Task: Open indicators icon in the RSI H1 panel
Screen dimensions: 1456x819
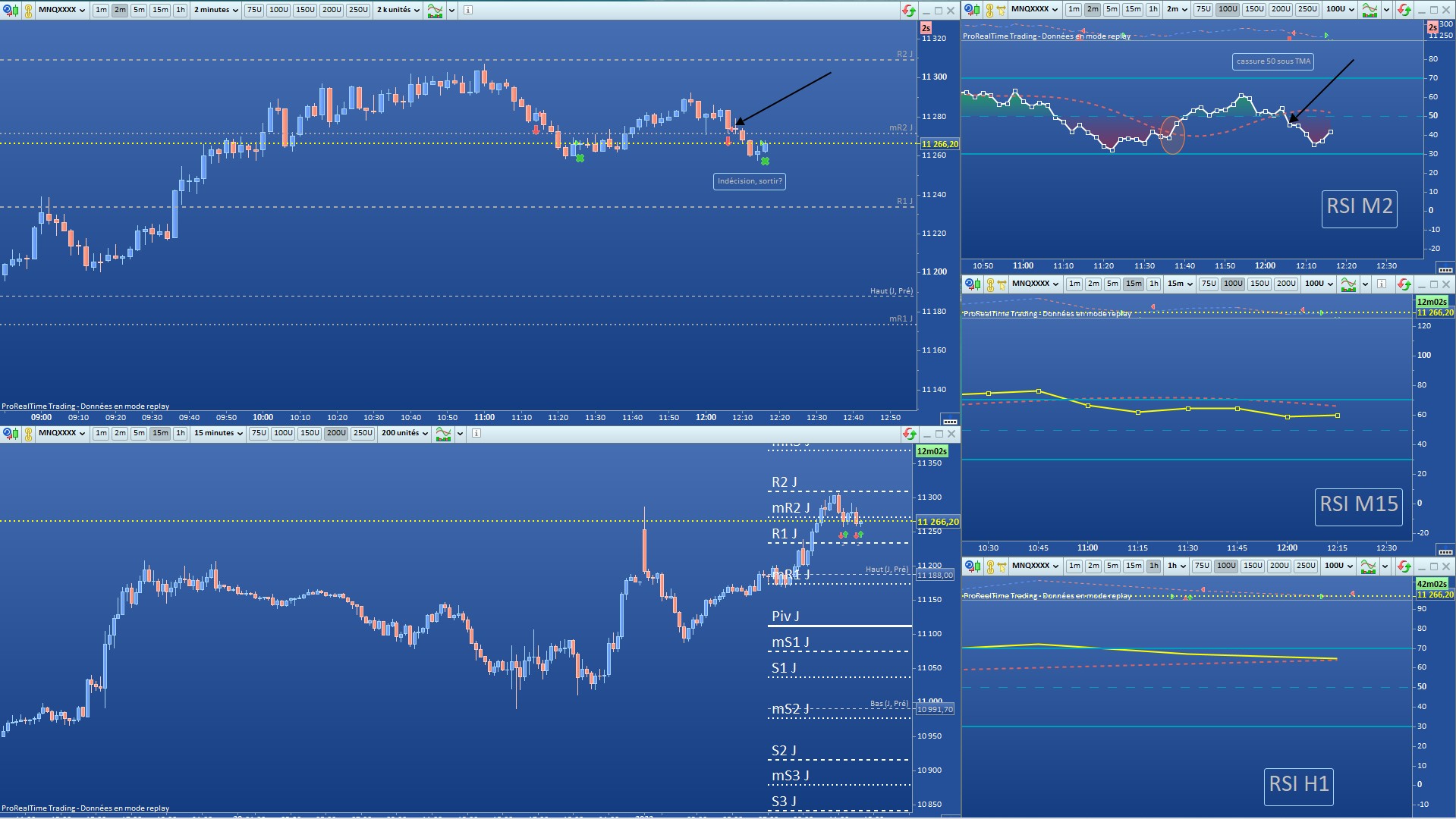Action: coord(1368,566)
